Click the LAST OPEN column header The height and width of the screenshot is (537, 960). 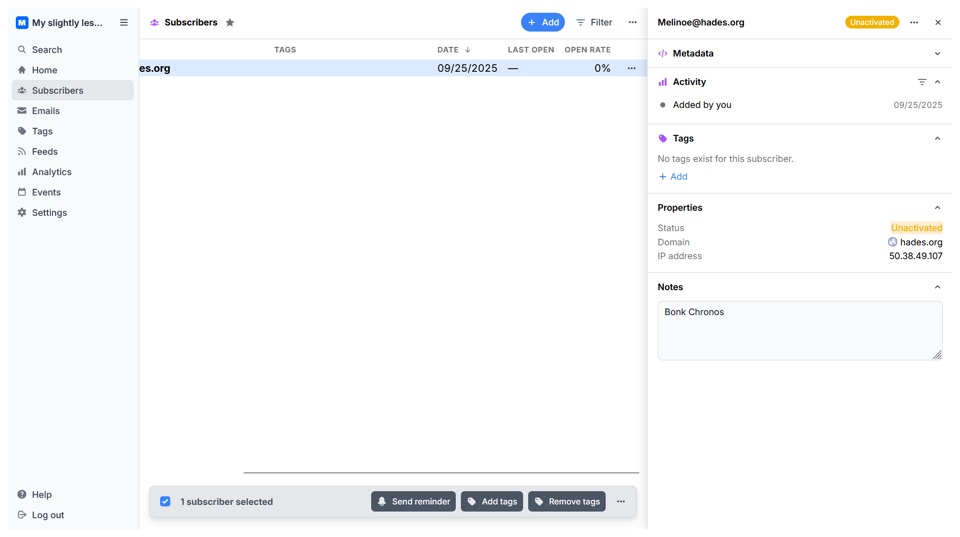coord(531,50)
